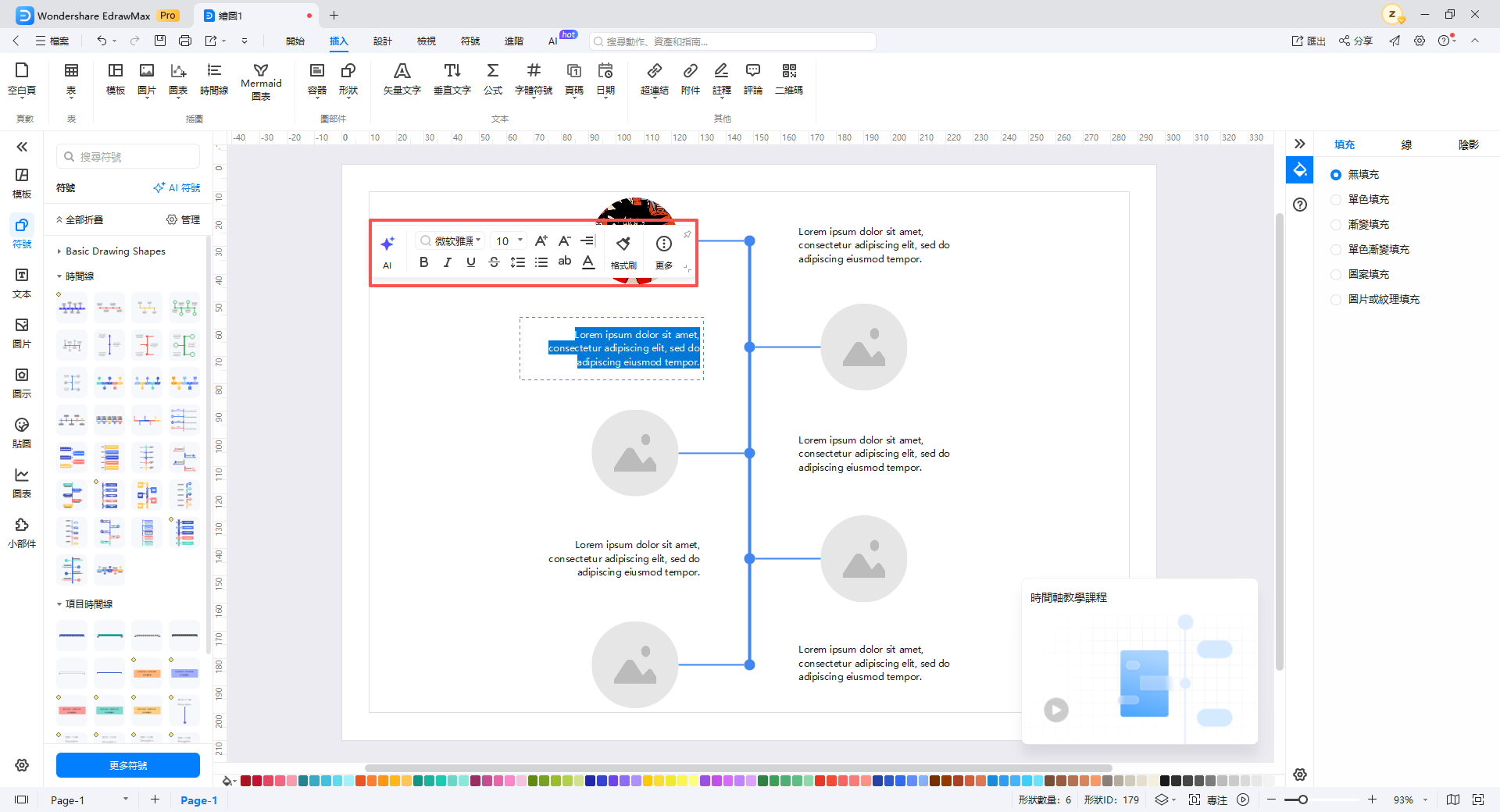This screenshot has height=812, width=1500.
Task: Insert vertical text (垂直文字)
Action: [452, 79]
